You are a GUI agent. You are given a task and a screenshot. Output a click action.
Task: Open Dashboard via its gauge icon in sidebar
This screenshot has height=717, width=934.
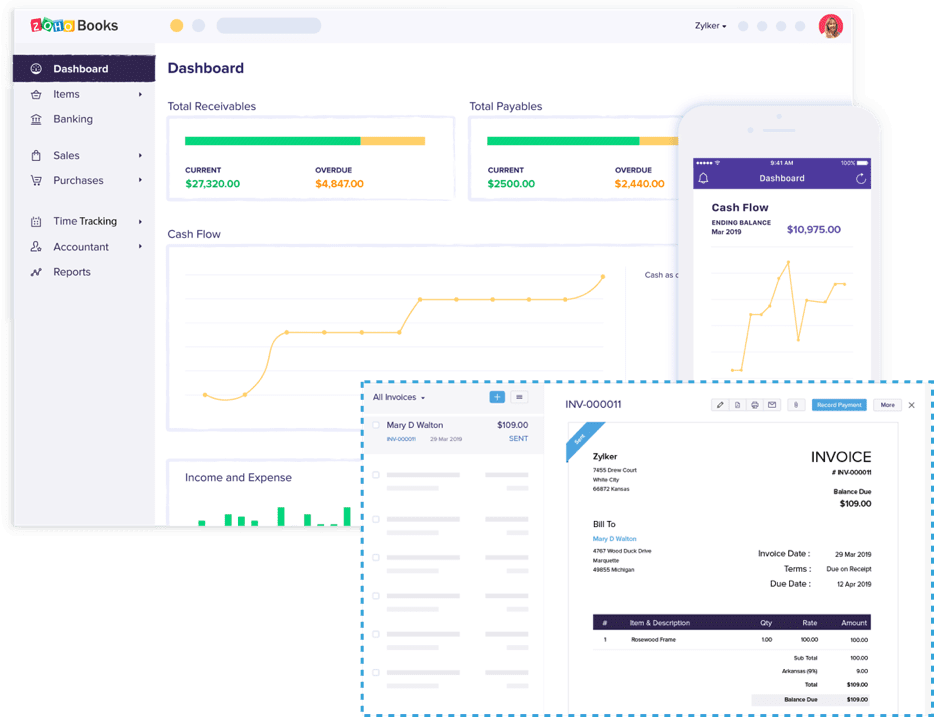point(36,68)
